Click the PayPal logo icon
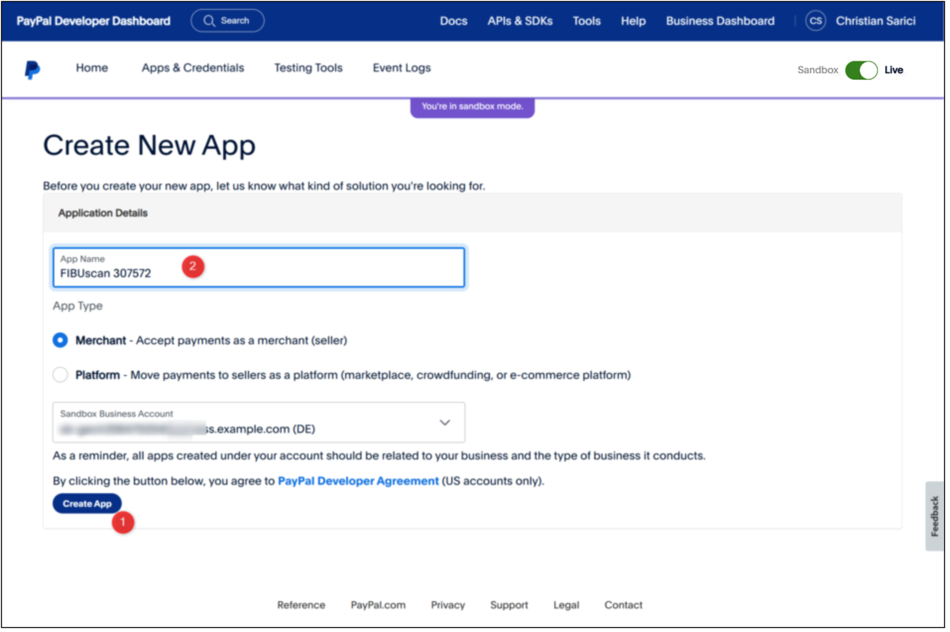The height and width of the screenshot is (632, 950). click(33, 70)
